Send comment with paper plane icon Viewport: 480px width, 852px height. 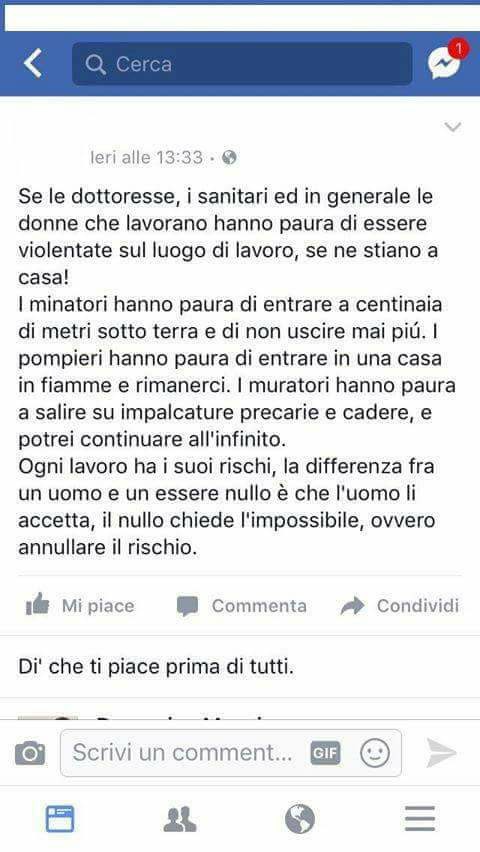[x=441, y=753]
